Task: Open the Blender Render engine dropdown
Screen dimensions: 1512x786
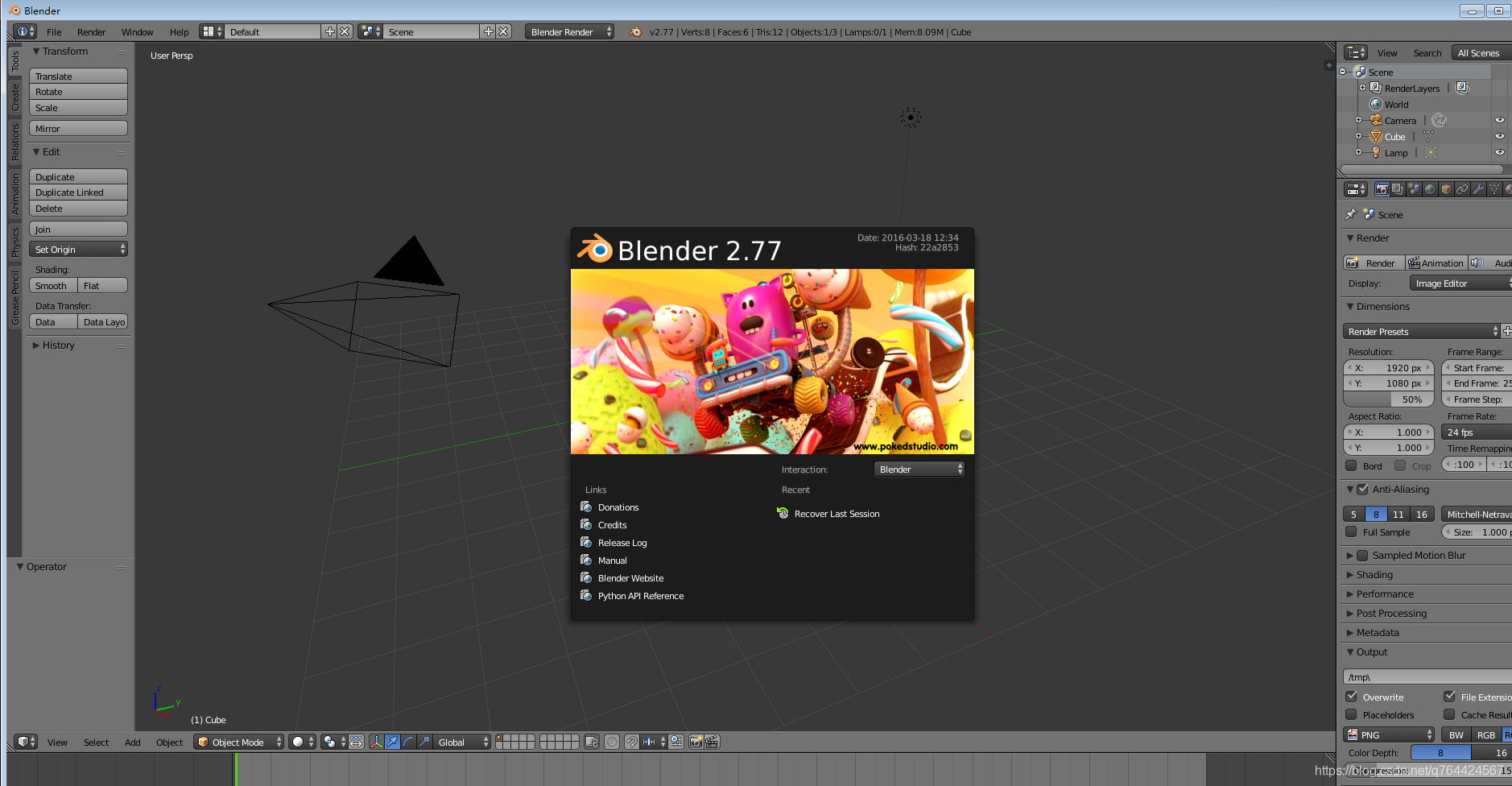Action: (x=569, y=31)
